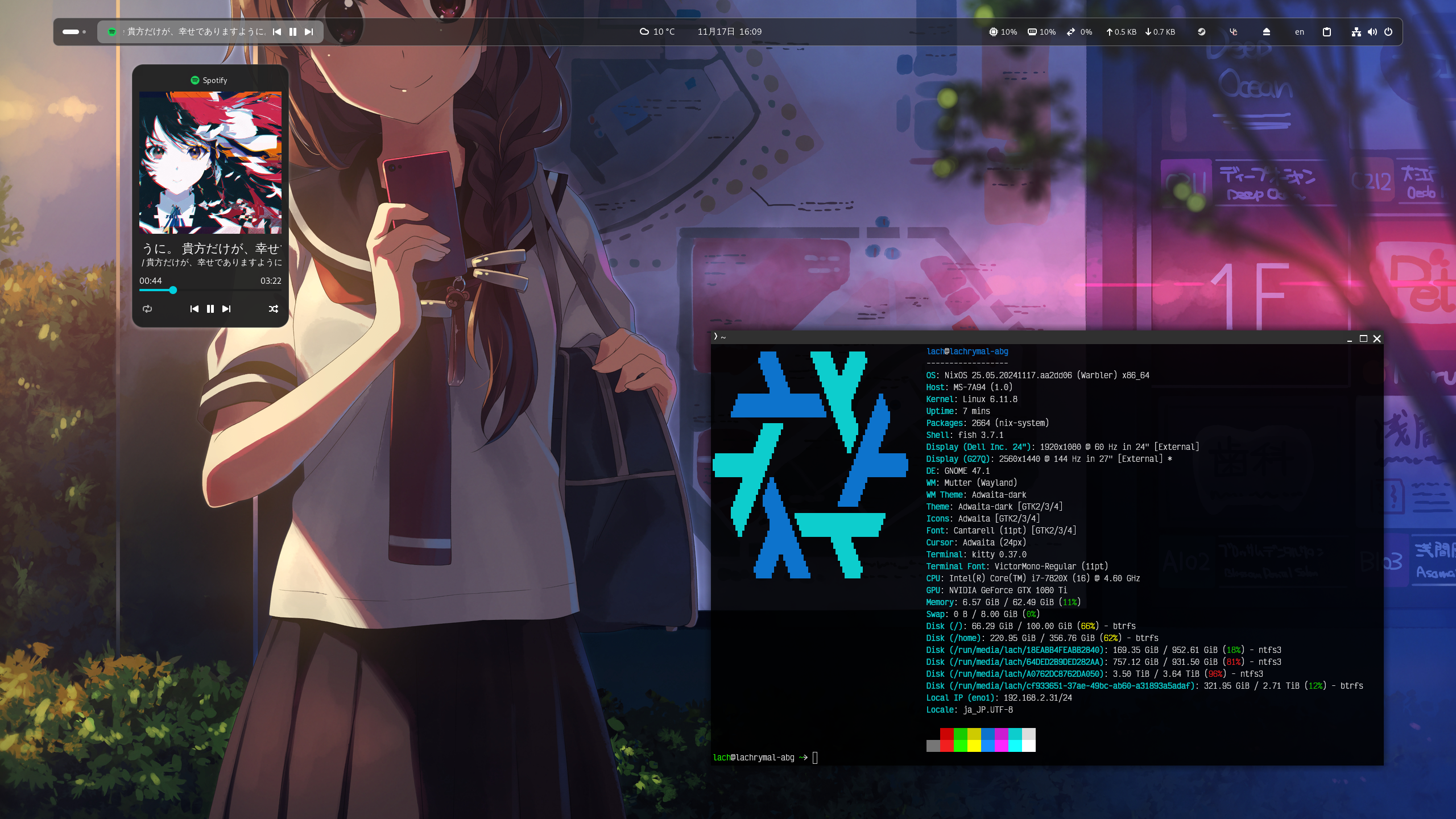Skip to next track in Spotify widget
The width and height of the screenshot is (1456, 819).
pyautogui.click(x=226, y=309)
